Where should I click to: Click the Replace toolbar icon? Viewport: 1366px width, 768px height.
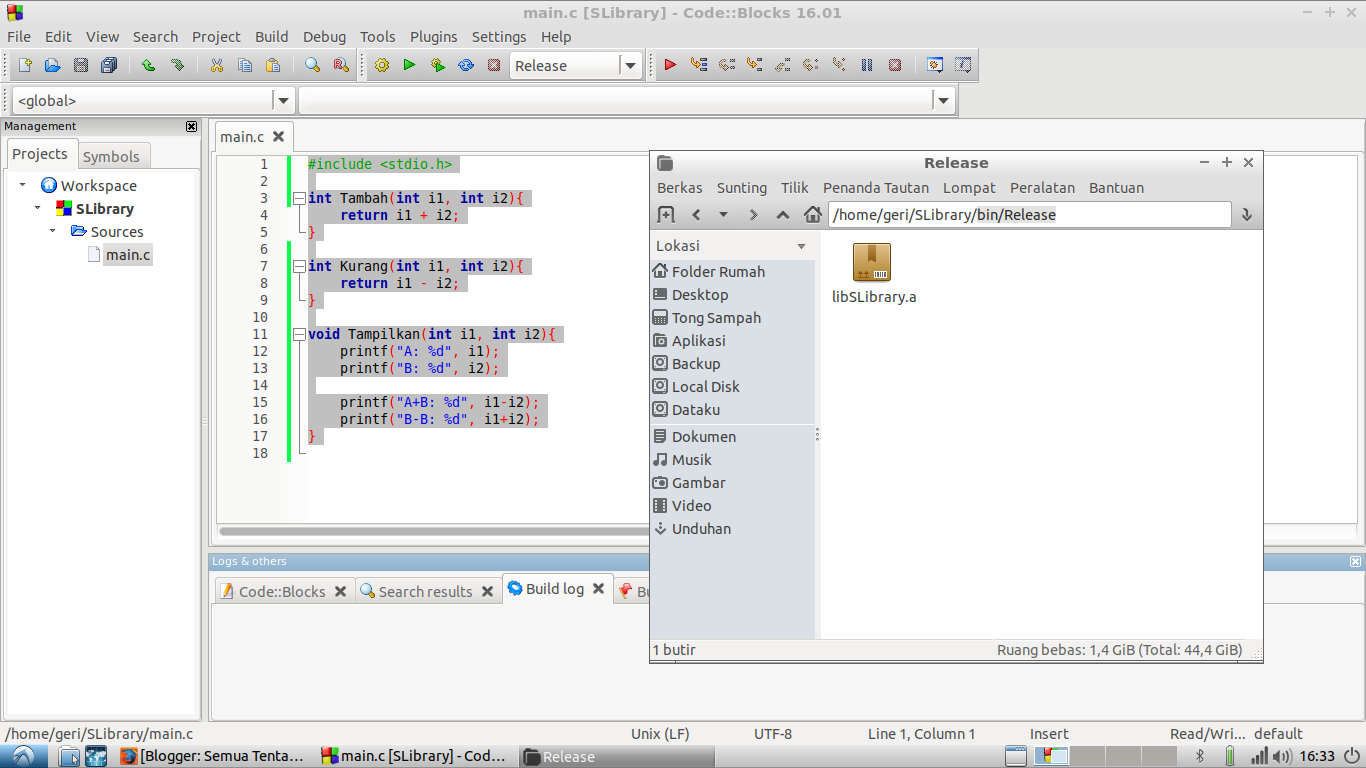coord(340,65)
